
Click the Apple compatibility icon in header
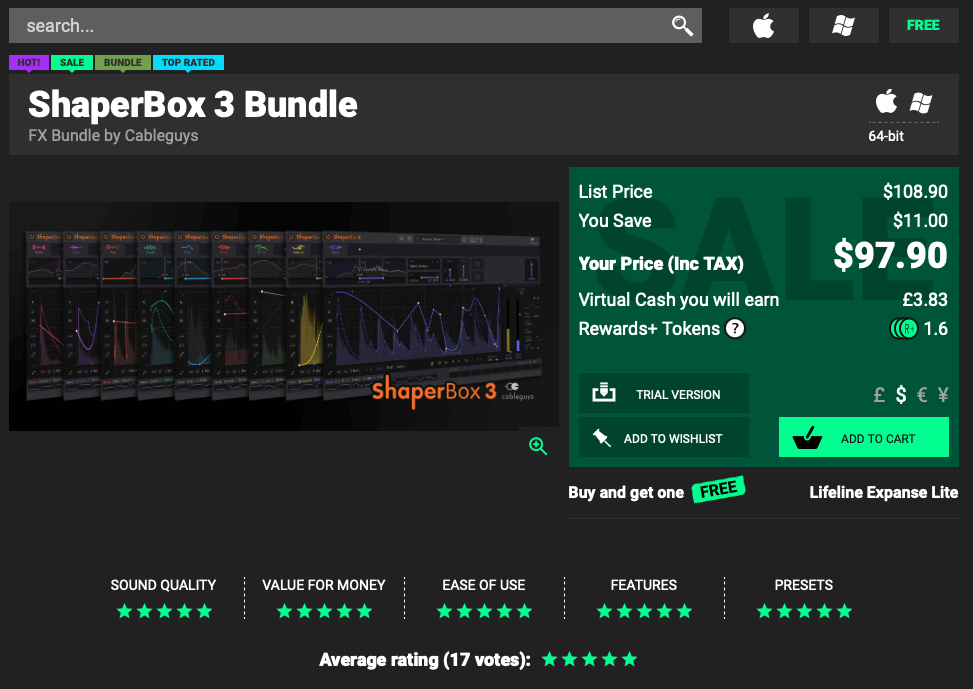886,102
